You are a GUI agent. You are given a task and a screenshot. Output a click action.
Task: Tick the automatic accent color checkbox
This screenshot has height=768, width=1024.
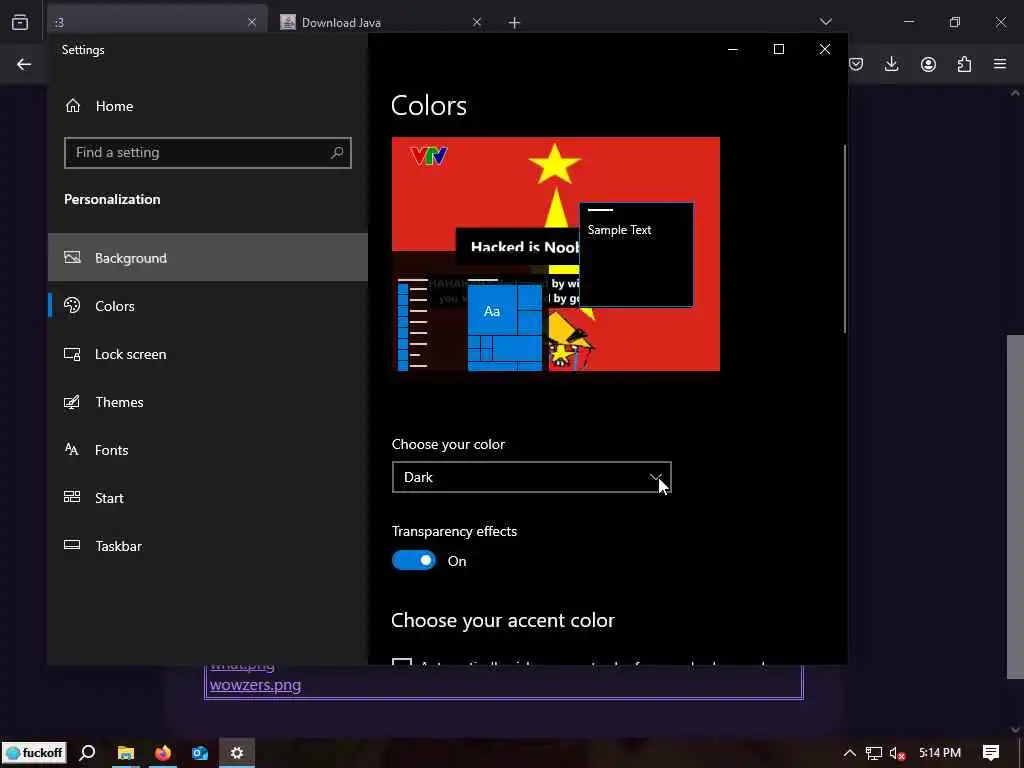[x=402, y=662]
